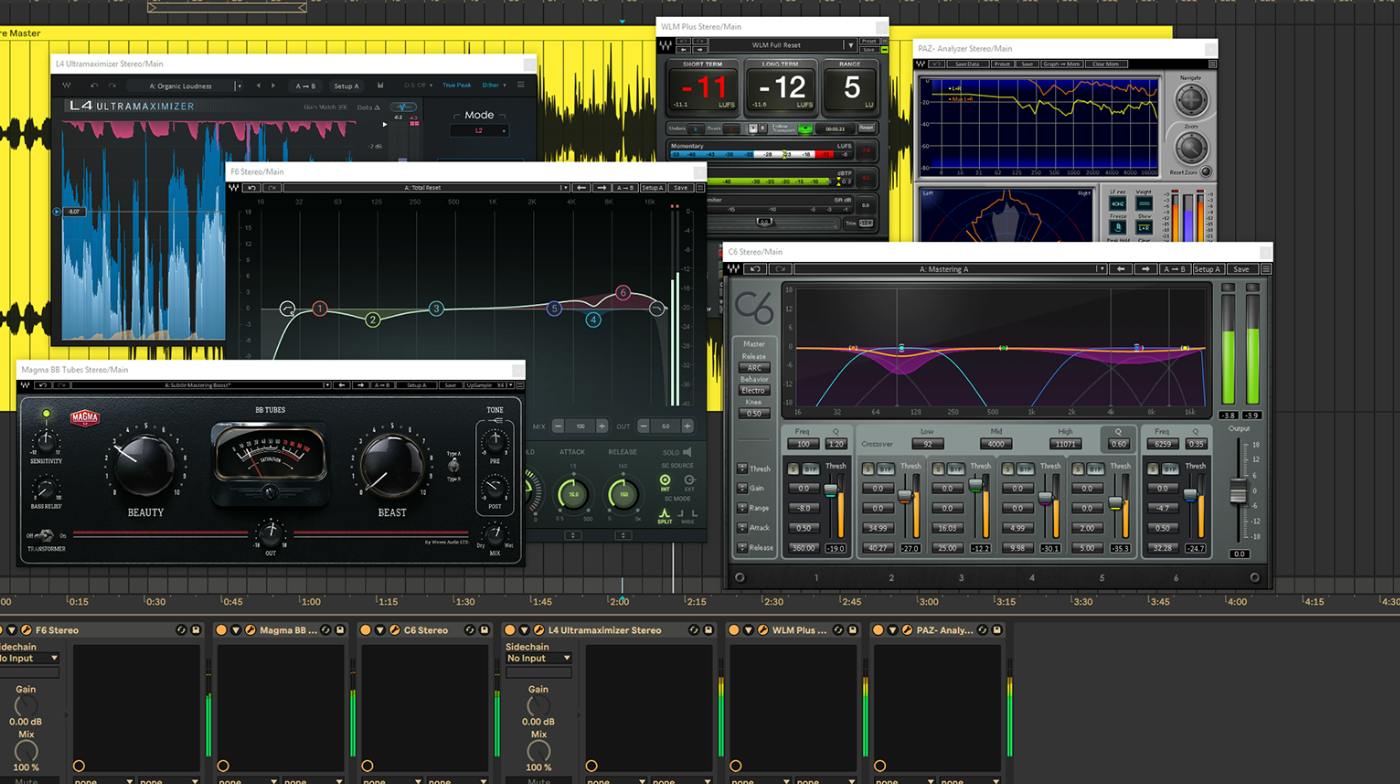
Task: Click Setup A in the L4 toolbar
Action: click(x=346, y=86)
